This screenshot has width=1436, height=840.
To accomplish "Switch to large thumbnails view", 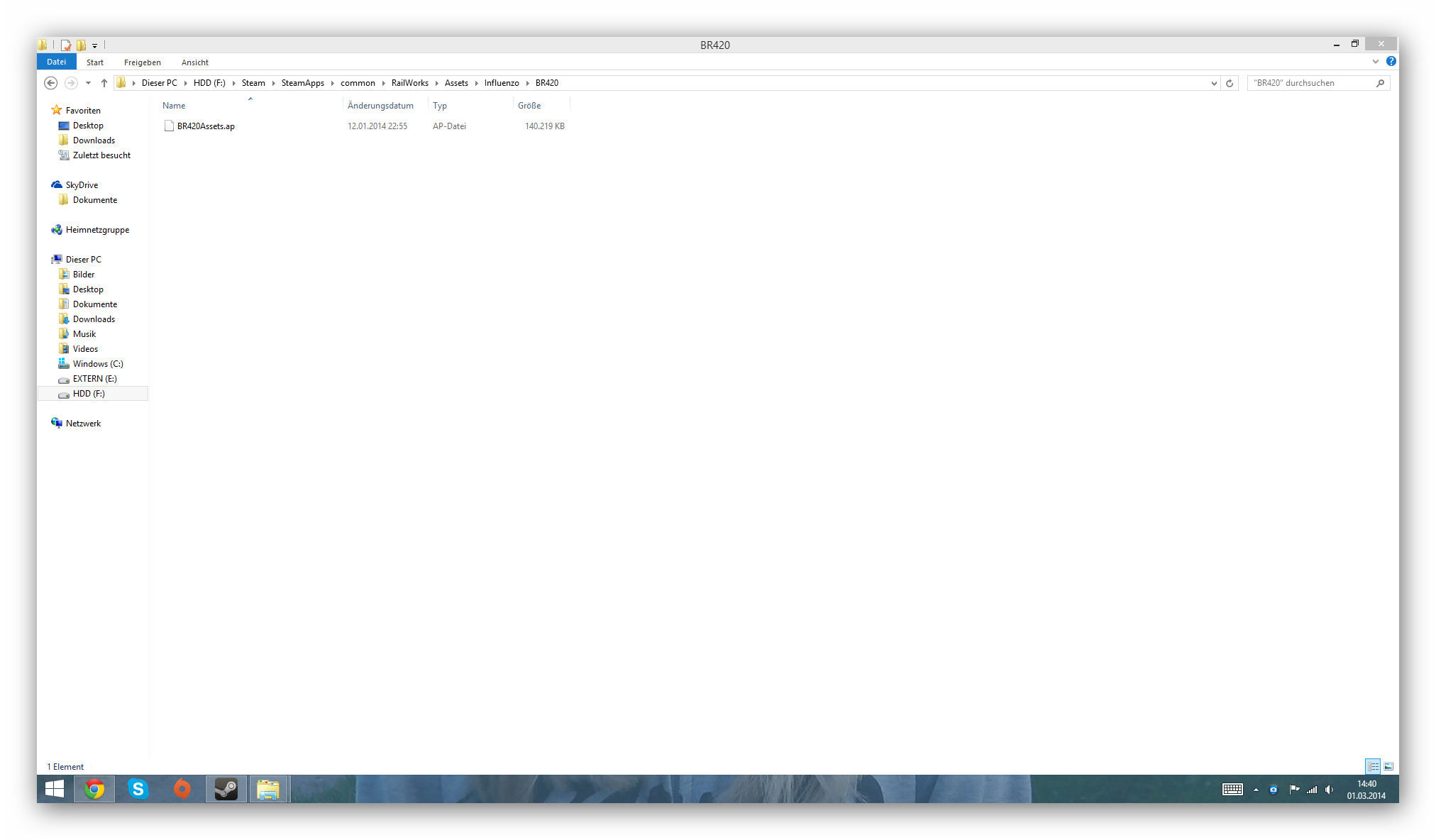I will point(1388,766).
